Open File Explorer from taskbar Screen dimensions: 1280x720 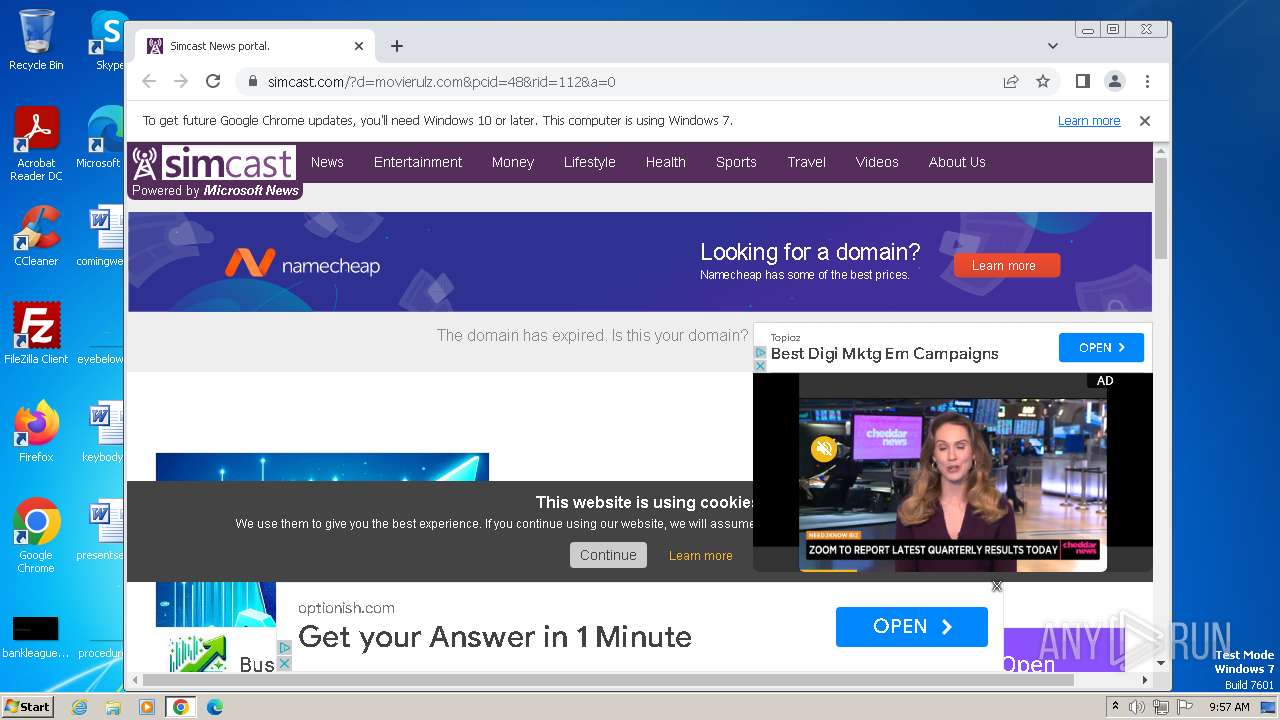[x=113, y=707]
